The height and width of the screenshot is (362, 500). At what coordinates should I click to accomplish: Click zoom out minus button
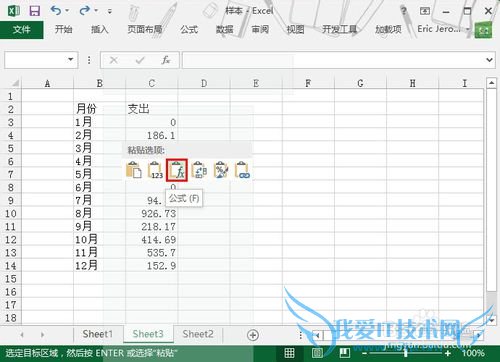[365, 353]
